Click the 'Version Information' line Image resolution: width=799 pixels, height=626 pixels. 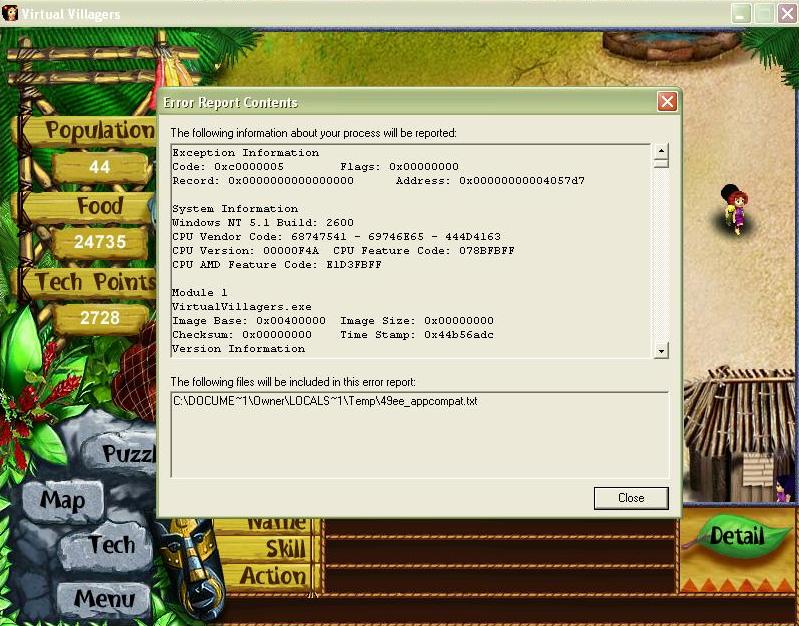pyautogui.click(x=238, y=349)
